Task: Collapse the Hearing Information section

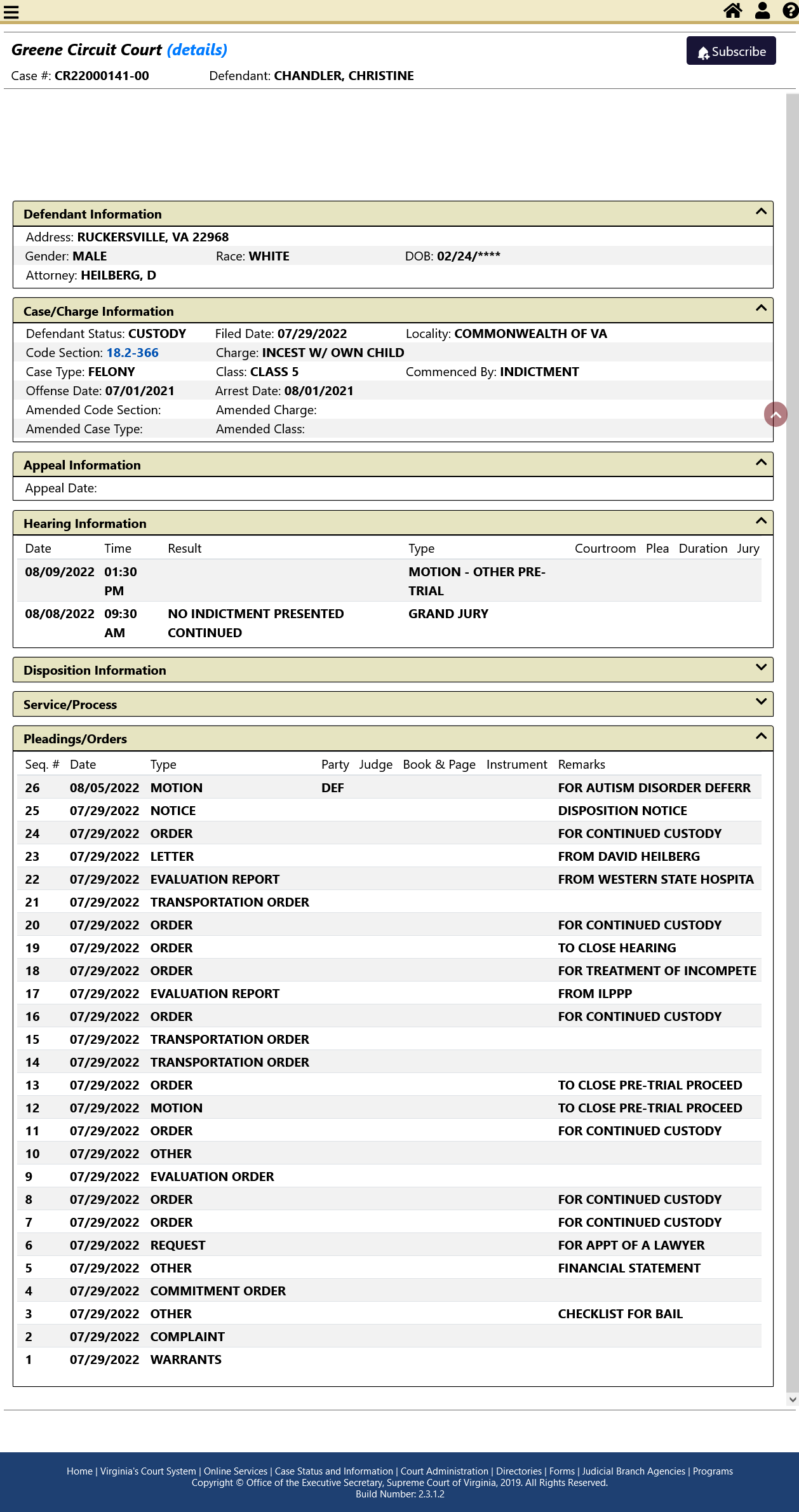Action: click(761, 520)
